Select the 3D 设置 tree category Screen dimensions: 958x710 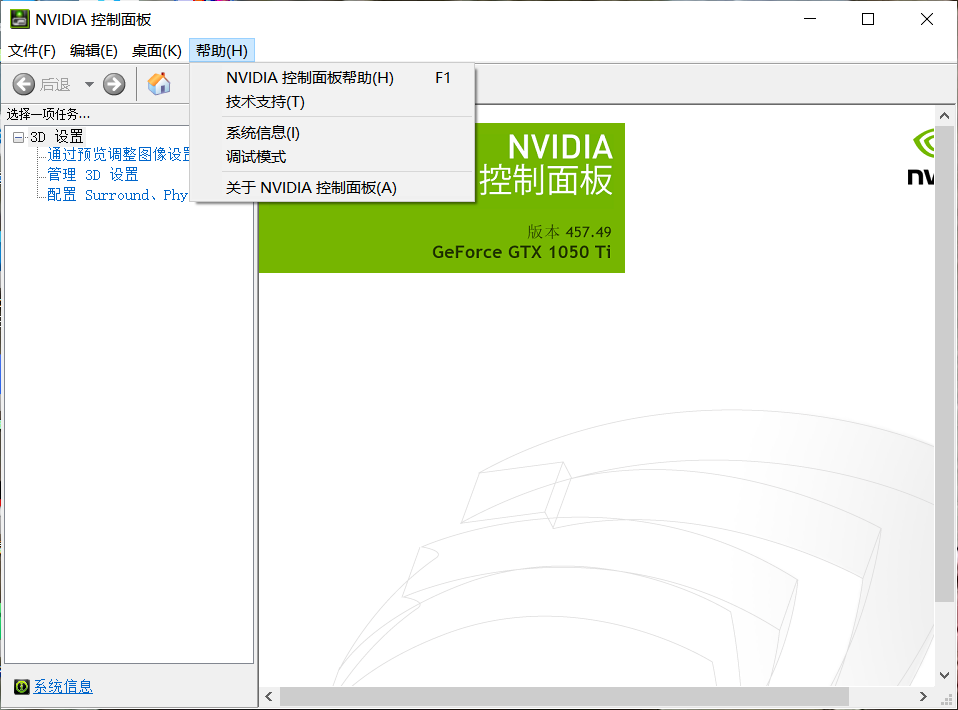click(57, 137)
